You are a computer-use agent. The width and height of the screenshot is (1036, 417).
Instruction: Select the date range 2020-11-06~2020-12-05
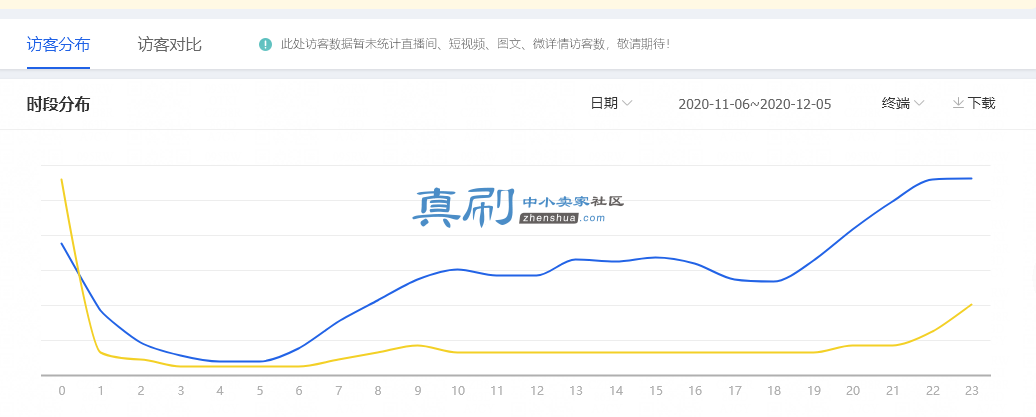tap(755, 104)
